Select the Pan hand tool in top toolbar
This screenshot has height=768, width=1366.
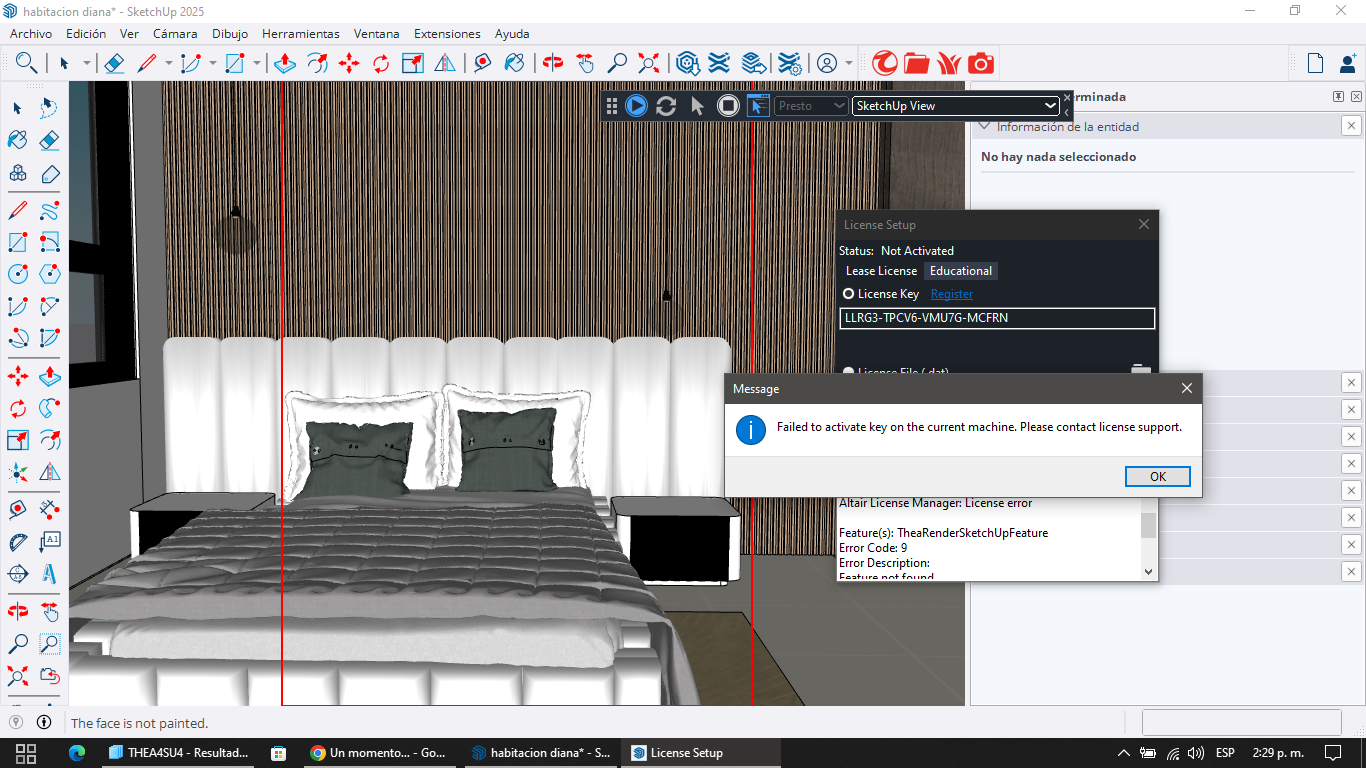coord(585,63)
